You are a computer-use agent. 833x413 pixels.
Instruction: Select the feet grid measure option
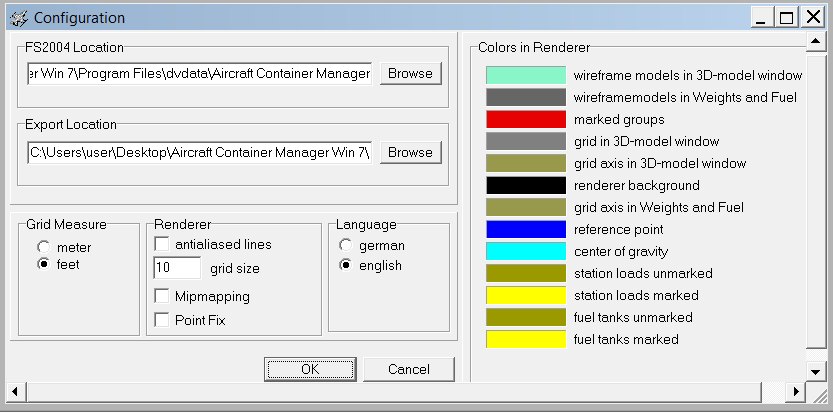(x=44, y=264)
